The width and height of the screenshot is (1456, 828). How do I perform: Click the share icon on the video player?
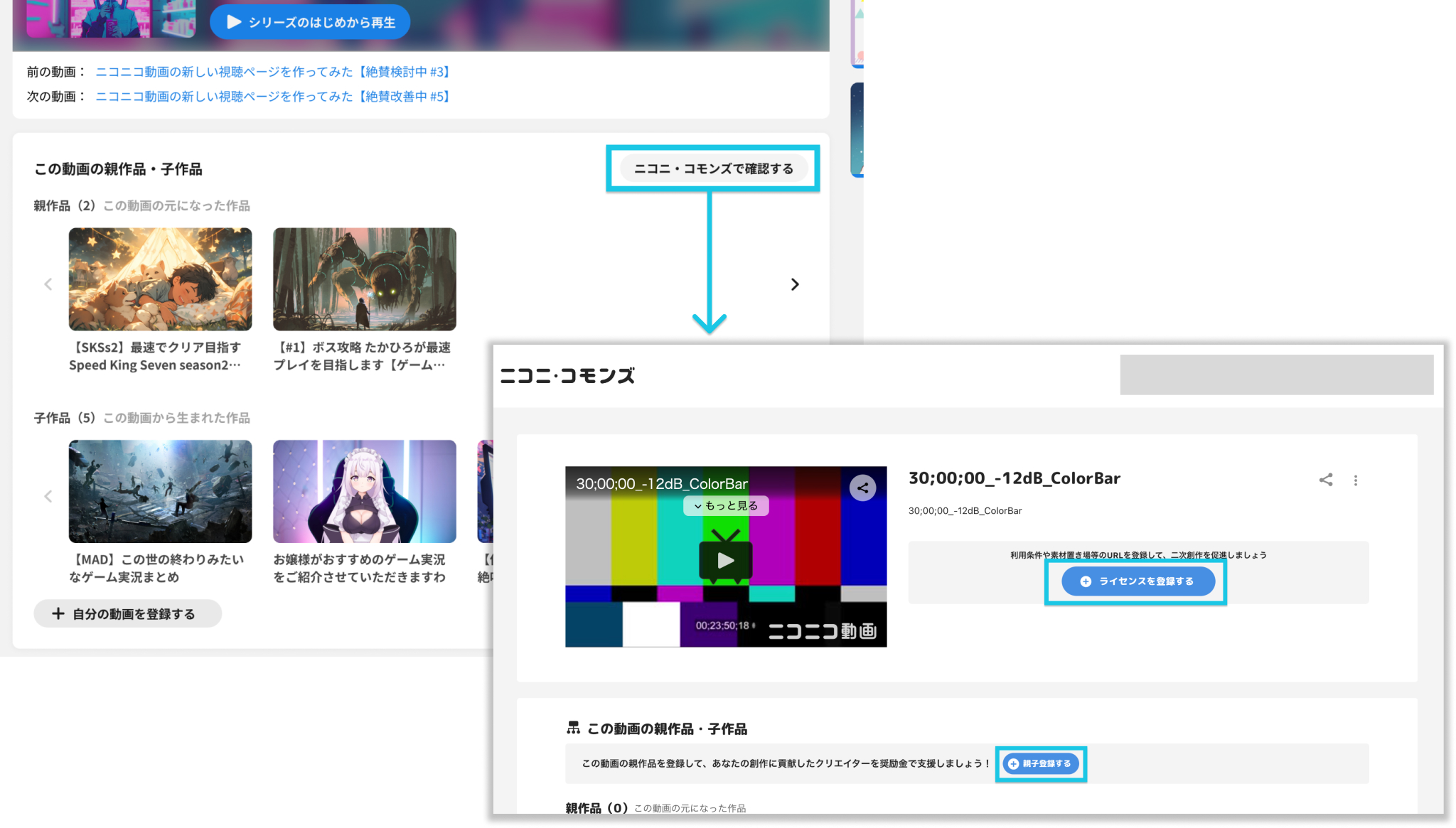(862, 488)
